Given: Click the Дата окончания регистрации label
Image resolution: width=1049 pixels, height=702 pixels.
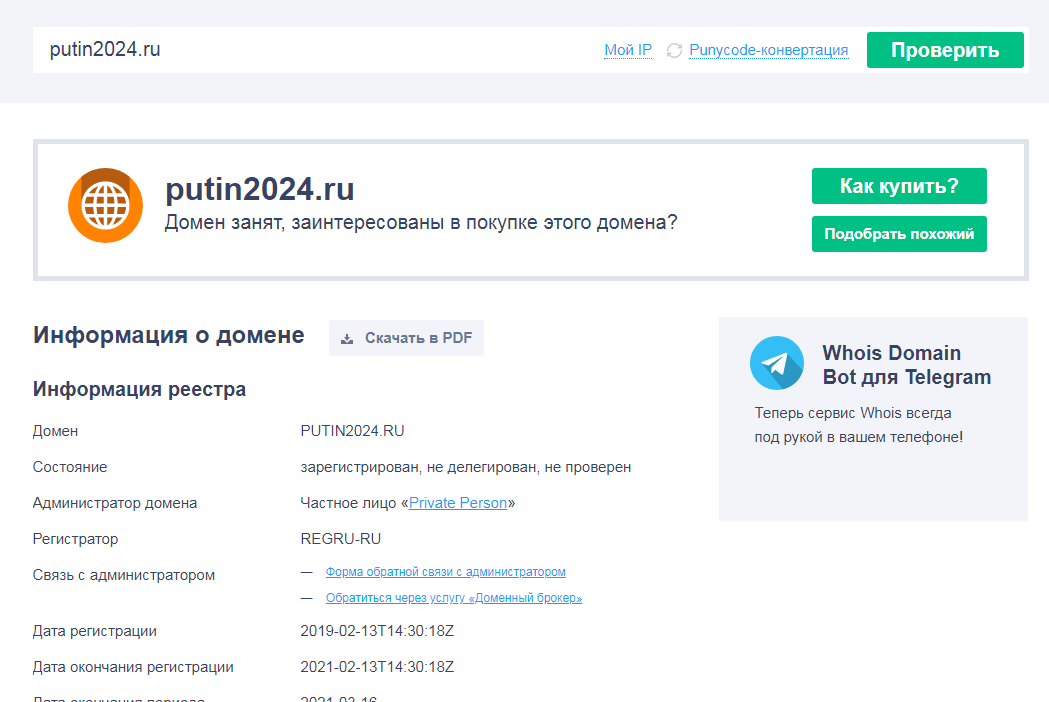Looking at the screenshot, I should (133, 667).
